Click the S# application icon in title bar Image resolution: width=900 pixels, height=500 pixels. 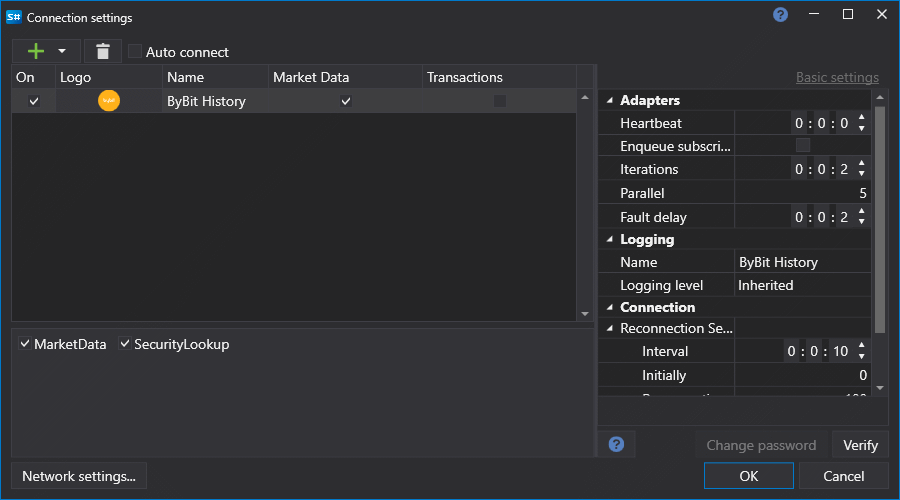(14, 17)
